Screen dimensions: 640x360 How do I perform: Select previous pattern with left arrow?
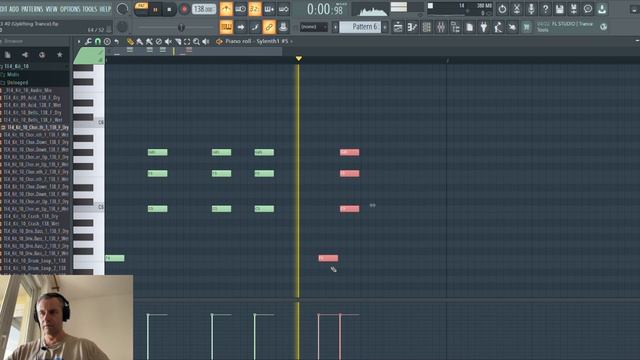335,27
